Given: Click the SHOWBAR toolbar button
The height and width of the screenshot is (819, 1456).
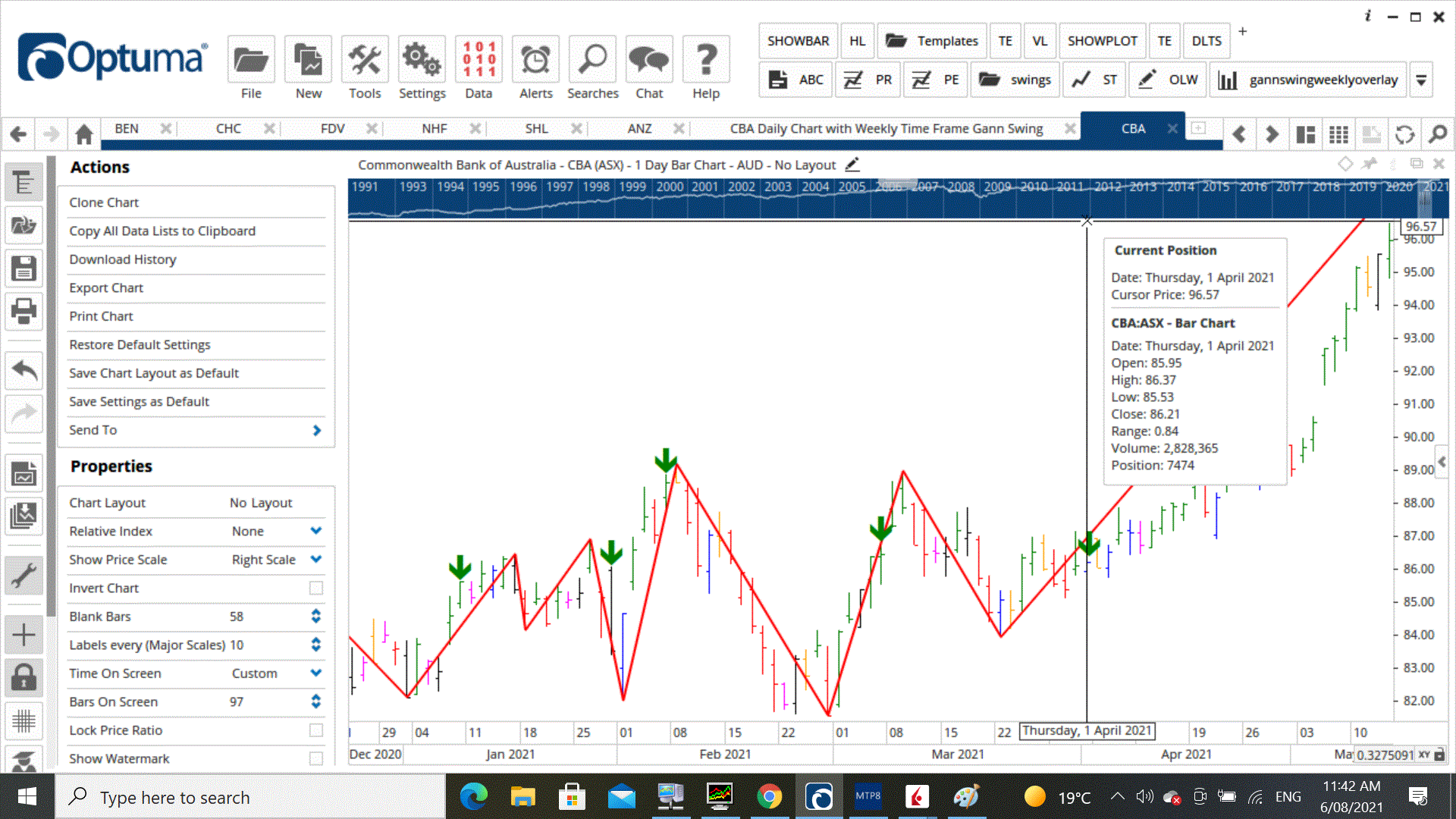Looking at the screenshot, I should click(798, 41).
